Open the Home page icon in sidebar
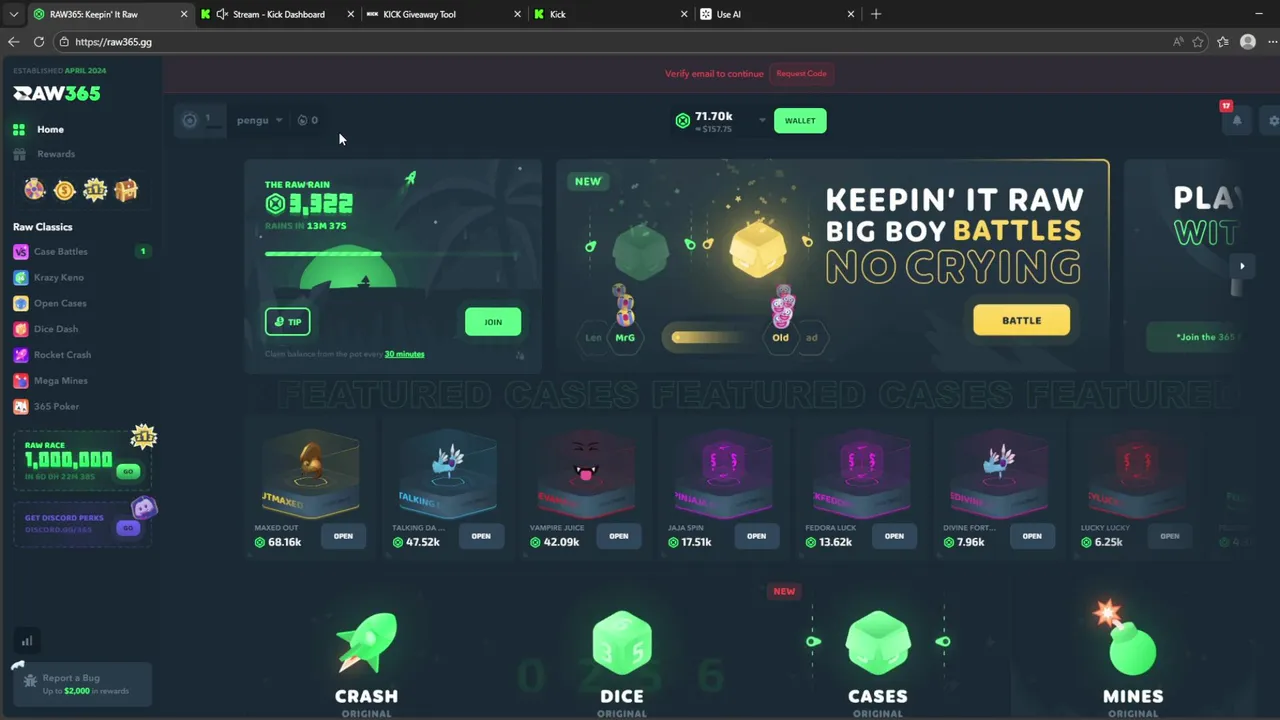The image size is (1280, 720). [19, 129]
